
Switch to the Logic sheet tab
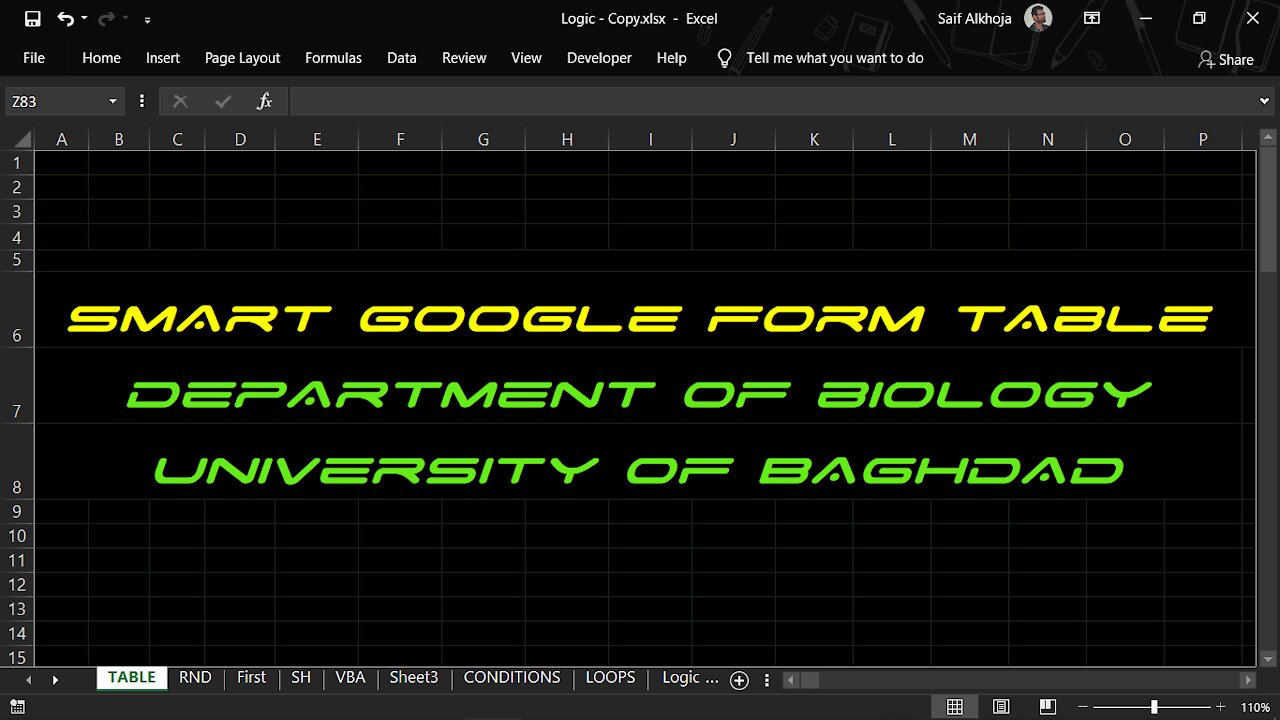[690, 677]
